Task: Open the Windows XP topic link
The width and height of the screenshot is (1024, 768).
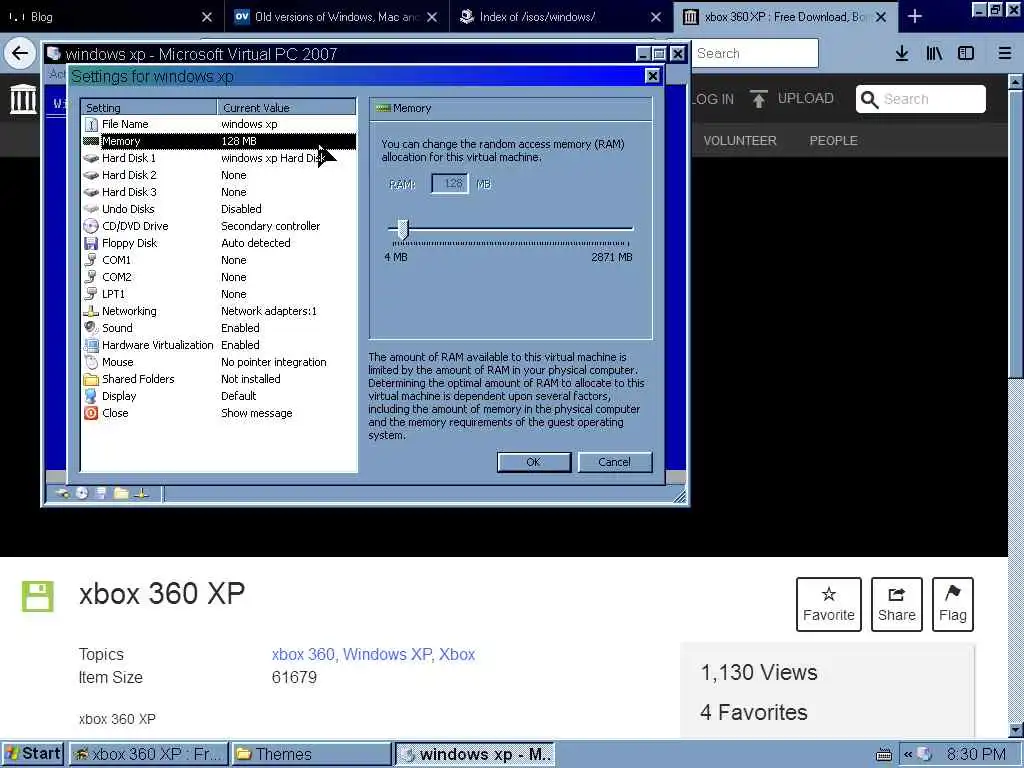Action: point(388,654)
